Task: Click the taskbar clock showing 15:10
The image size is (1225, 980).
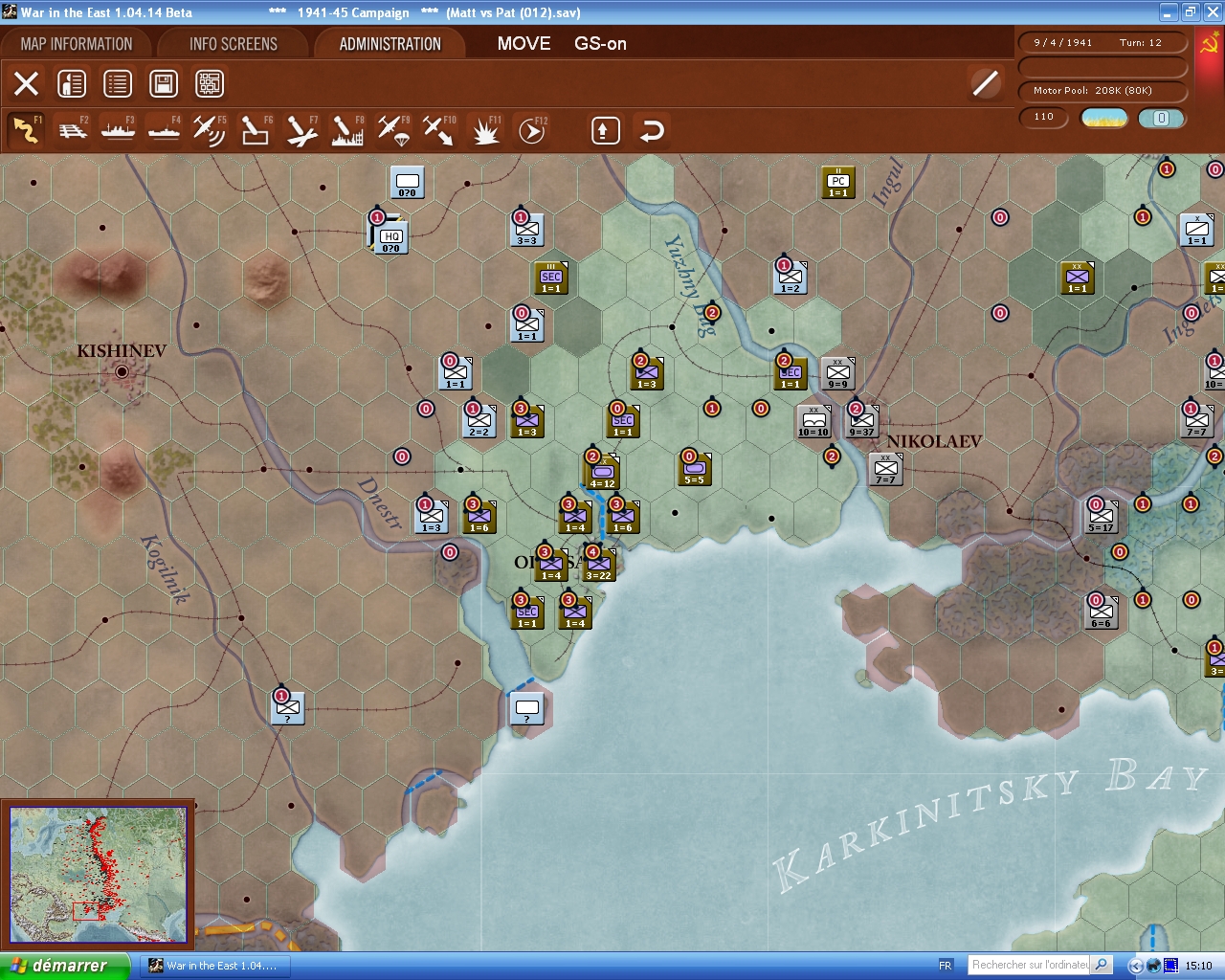Action: tap(1198, 966)
